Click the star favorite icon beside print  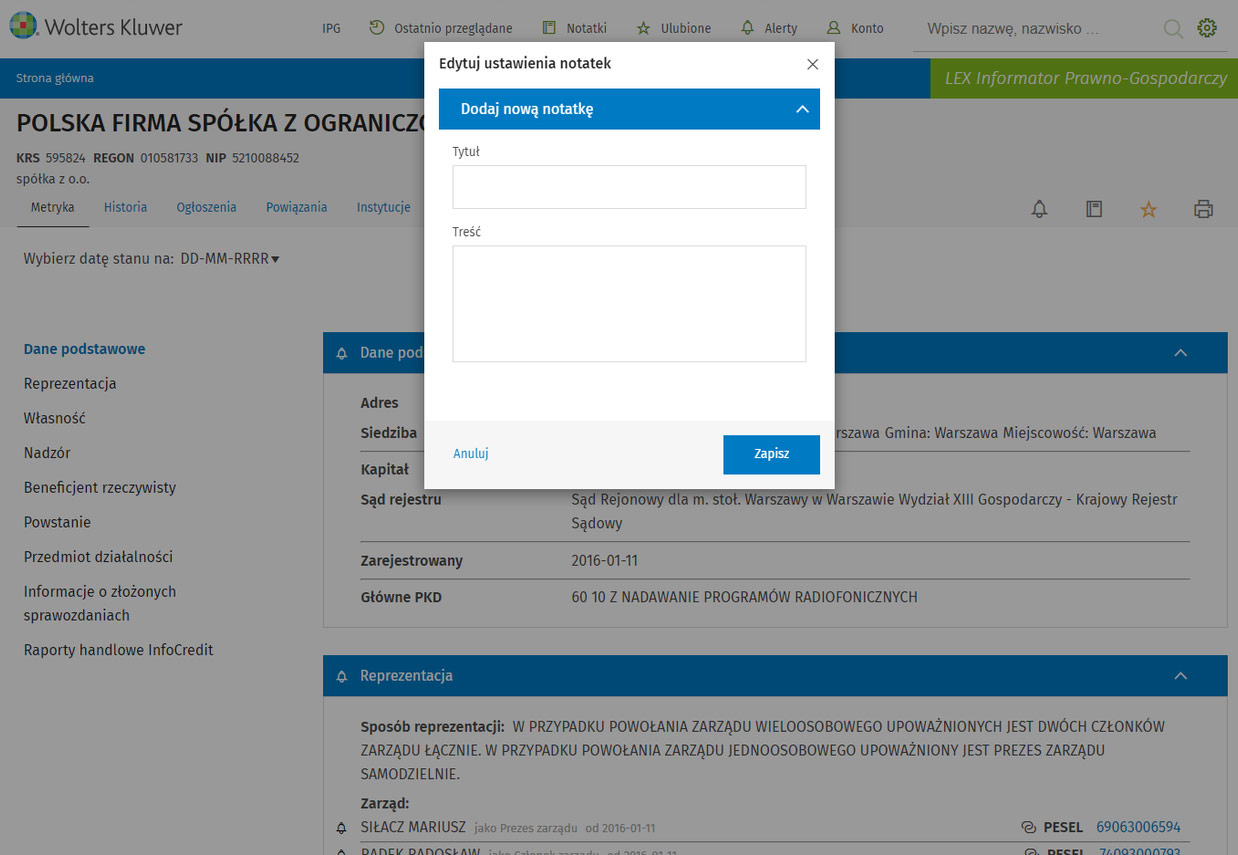coord(1148,209)
